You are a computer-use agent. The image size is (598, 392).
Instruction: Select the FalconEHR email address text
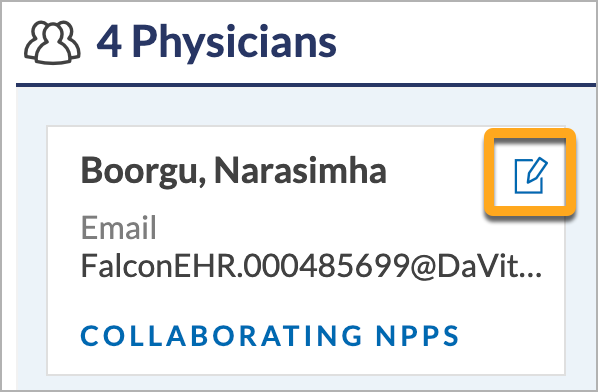pos(311,266)
